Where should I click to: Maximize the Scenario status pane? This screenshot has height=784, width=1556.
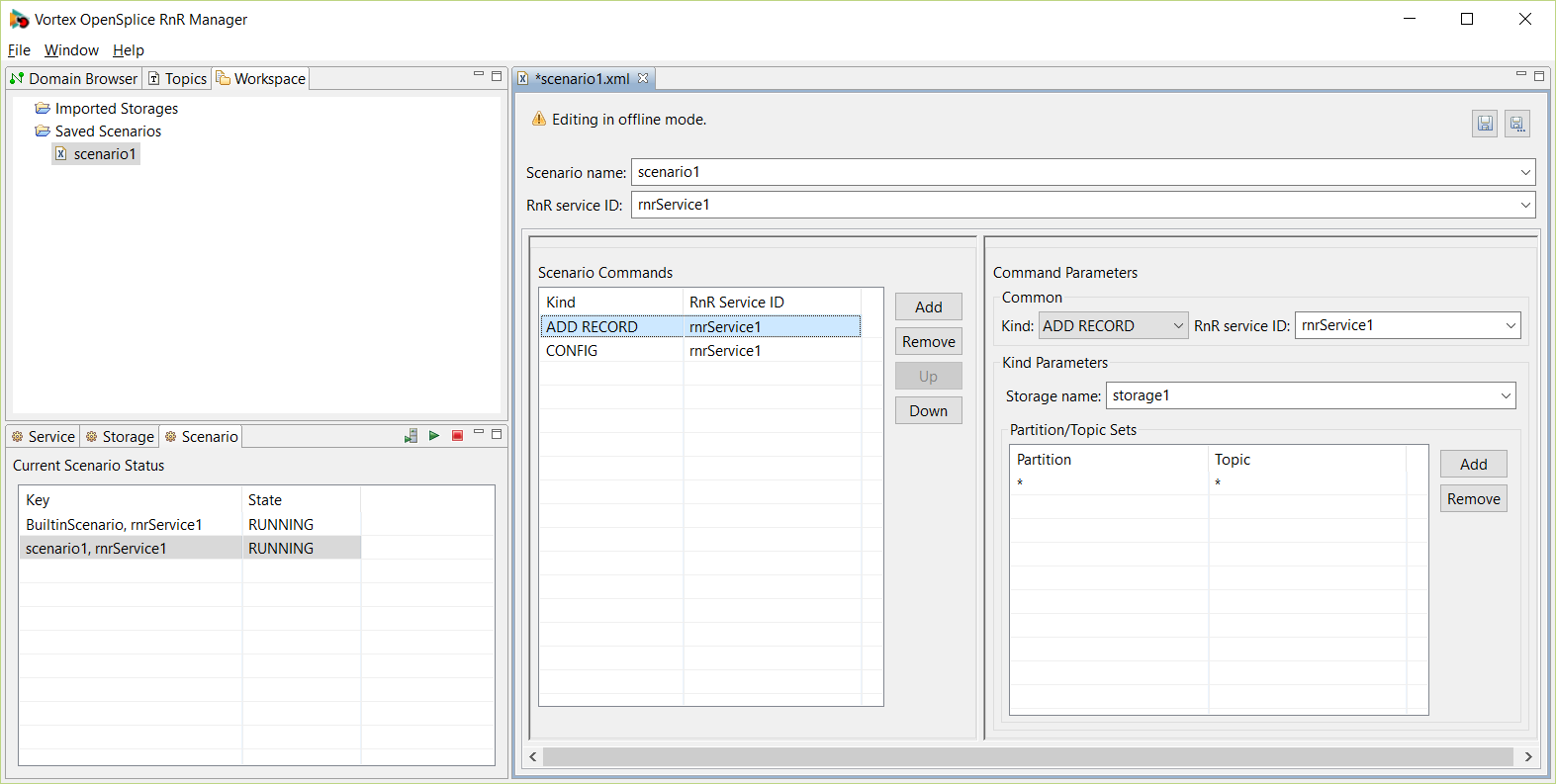point(497,433)
